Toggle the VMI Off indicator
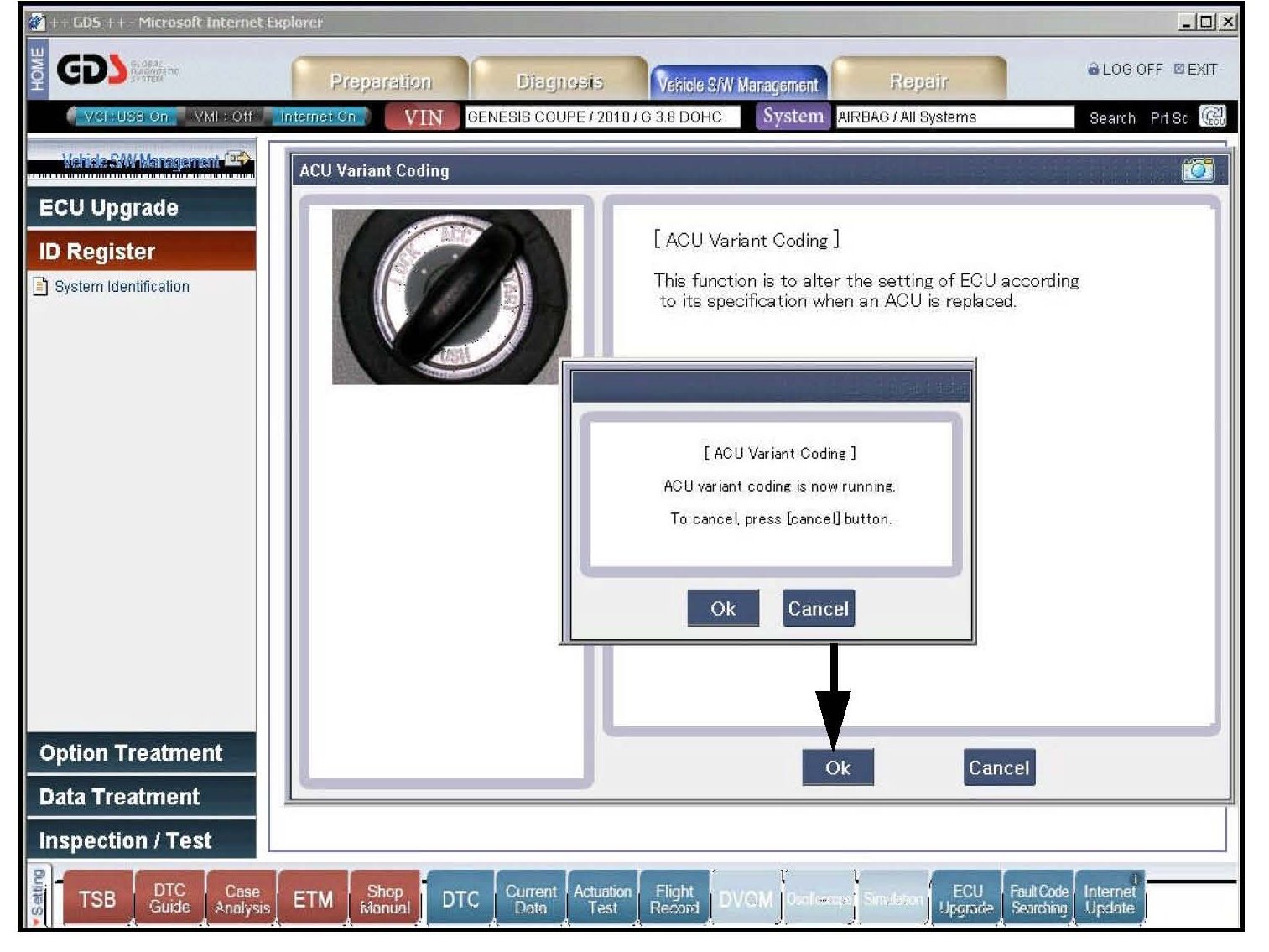This screenshot has height=952, width=1269. [x=222, y=117]
